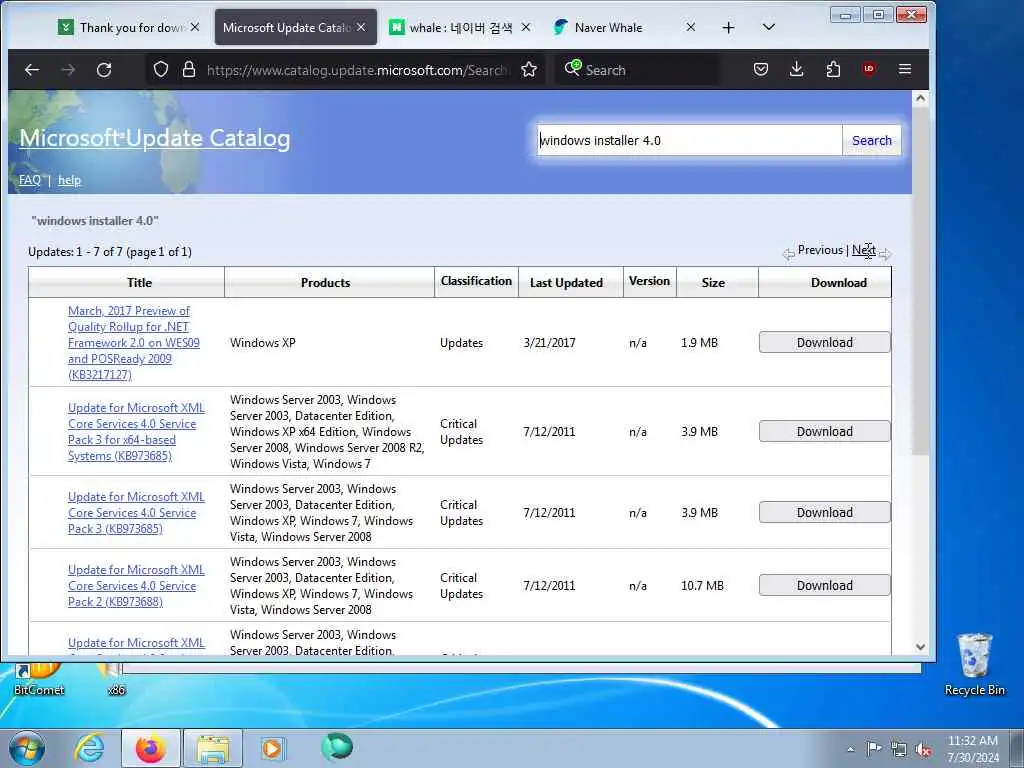
Task: Open the FAQ link
Action: click(29, 180)
